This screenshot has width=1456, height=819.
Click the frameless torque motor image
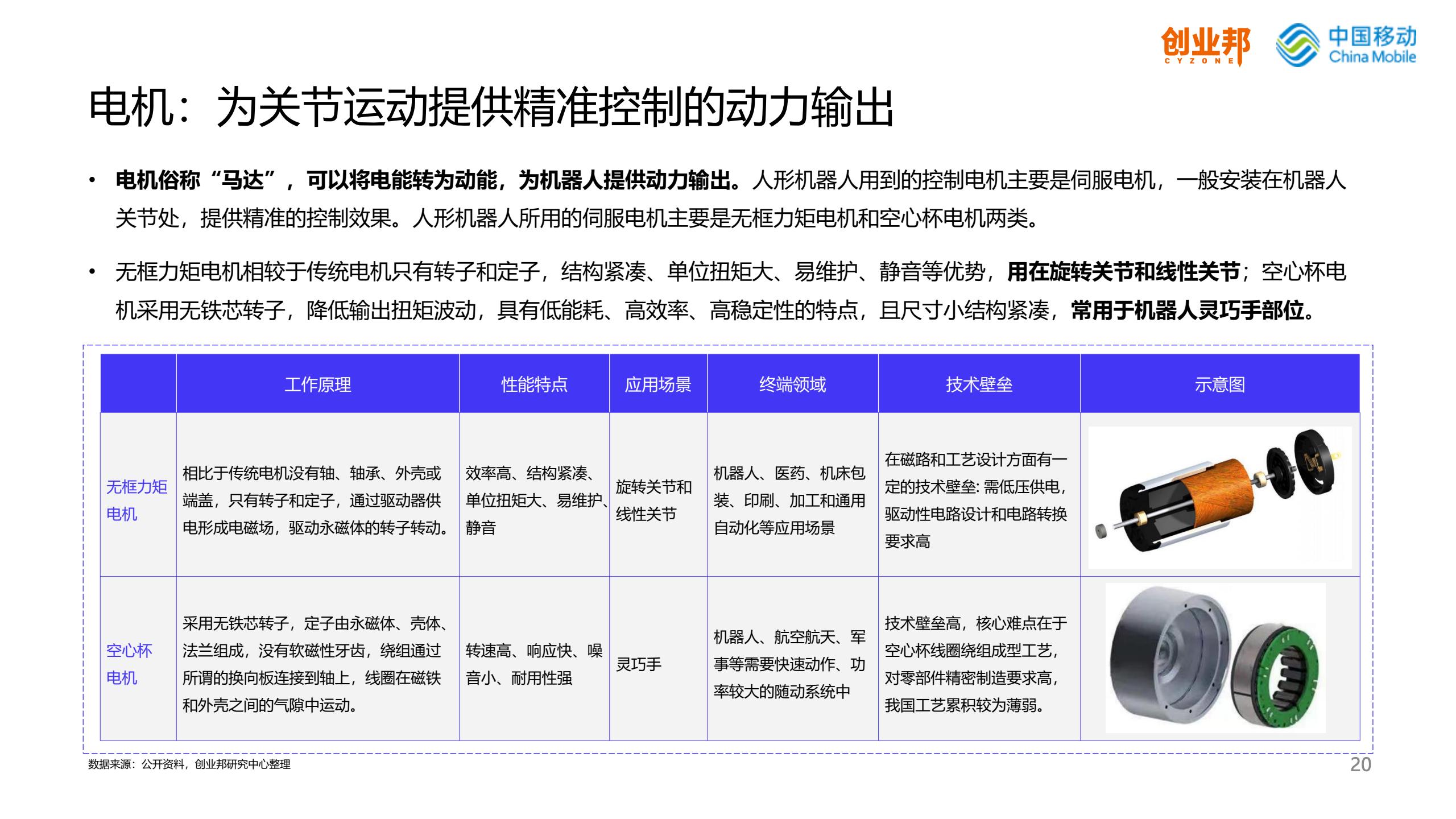tap(1219, 497)
